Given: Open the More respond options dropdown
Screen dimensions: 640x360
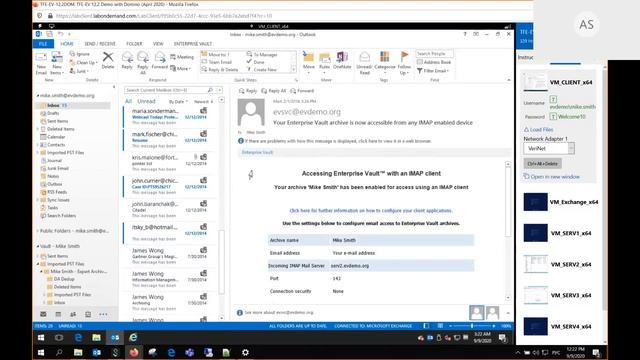Looking at the screenshot, I should pyautogui.click(x=181, y=69).
